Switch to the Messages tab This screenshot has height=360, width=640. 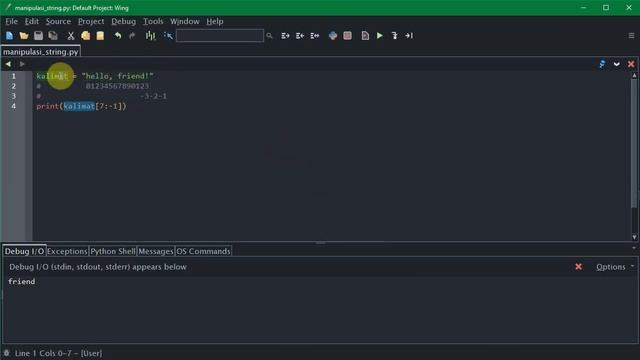point(156,251)
